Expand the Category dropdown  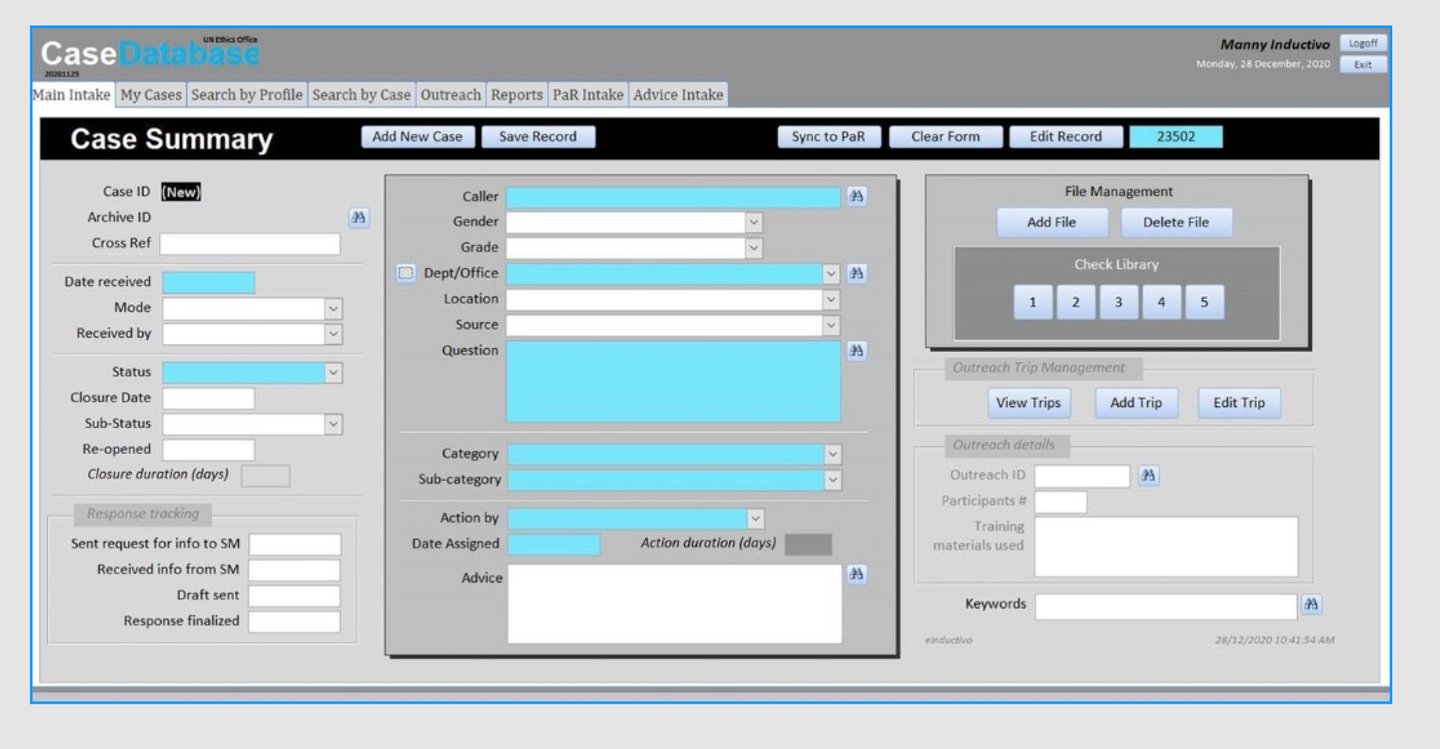[832, 454]
